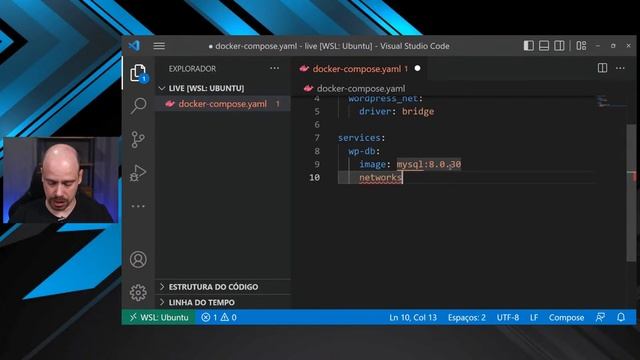Expand the ESTRUTURA DO CÓDIGO section

tap(223, 287)
